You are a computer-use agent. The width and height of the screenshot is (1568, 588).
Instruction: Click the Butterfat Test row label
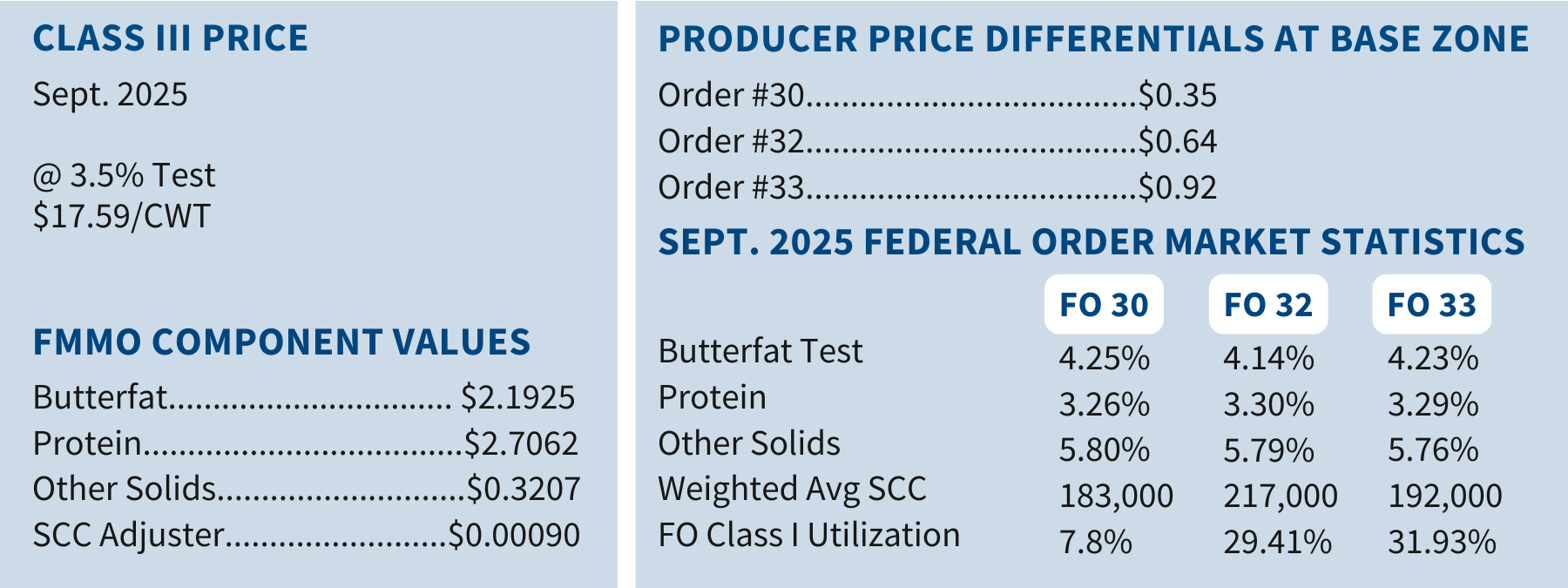[760, 351]
